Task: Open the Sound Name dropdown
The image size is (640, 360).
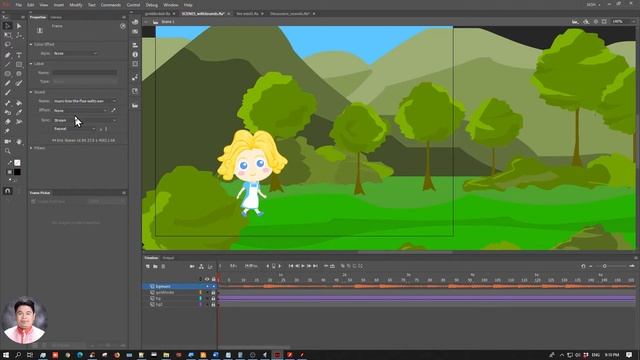Action: tap(84, 101)
